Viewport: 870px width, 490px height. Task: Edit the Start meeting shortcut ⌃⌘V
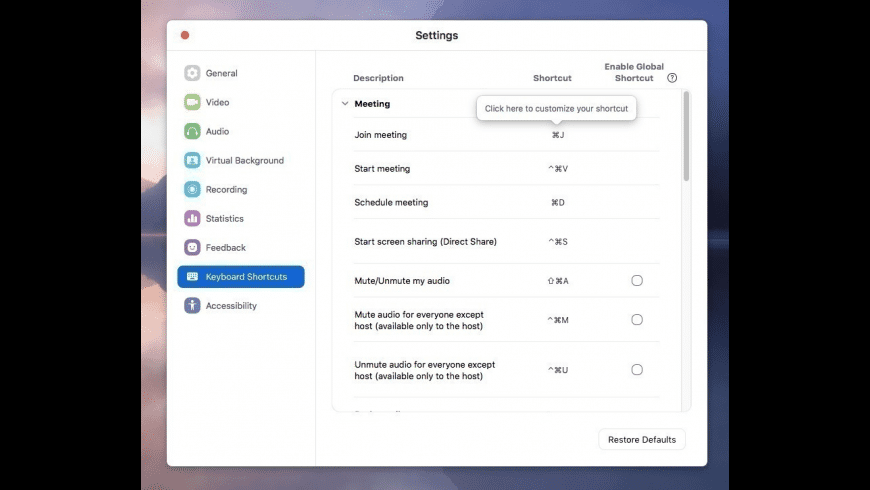558,169
